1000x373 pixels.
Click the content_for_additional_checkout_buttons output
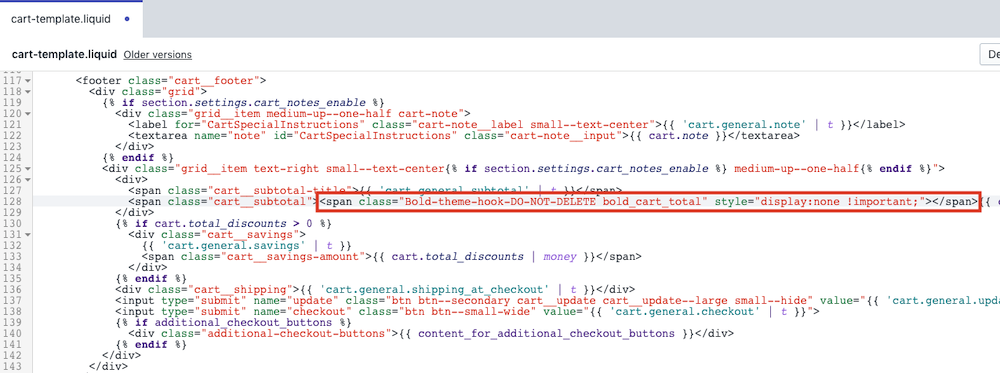(546, 333)
